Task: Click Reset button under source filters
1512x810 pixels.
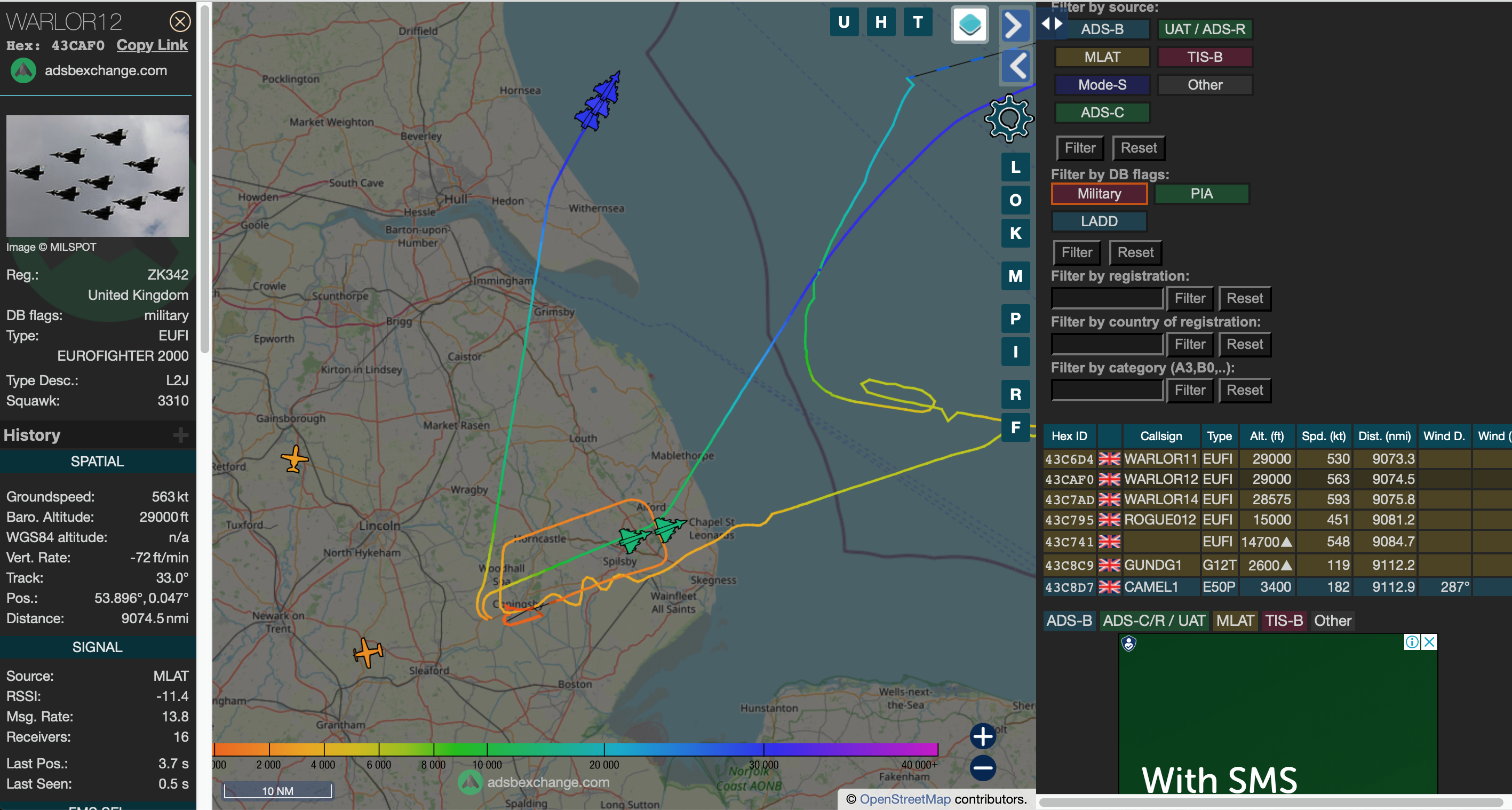Action: [x=1139, y=148]
